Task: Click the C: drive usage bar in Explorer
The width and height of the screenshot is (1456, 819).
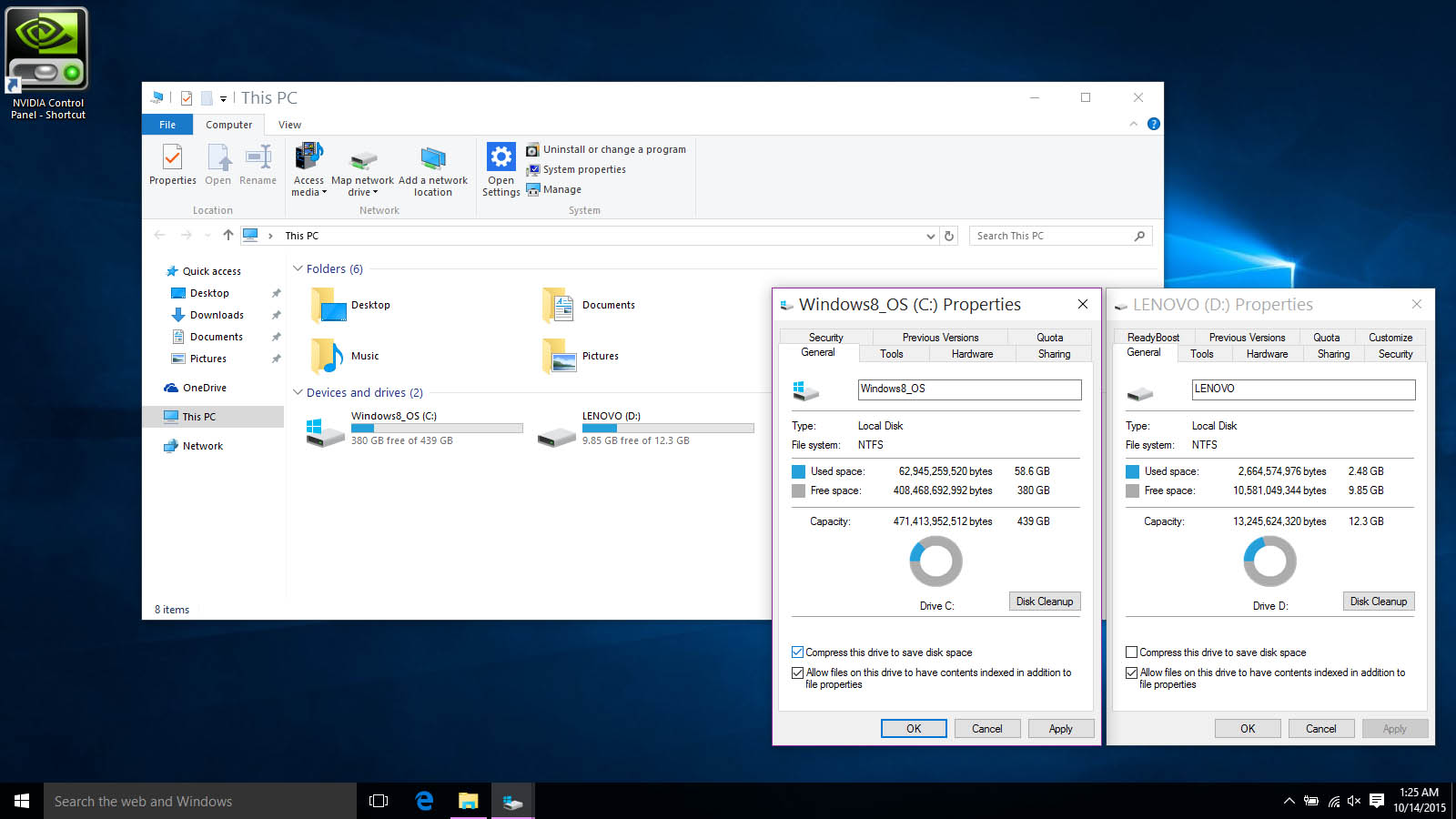Action: 437,428
